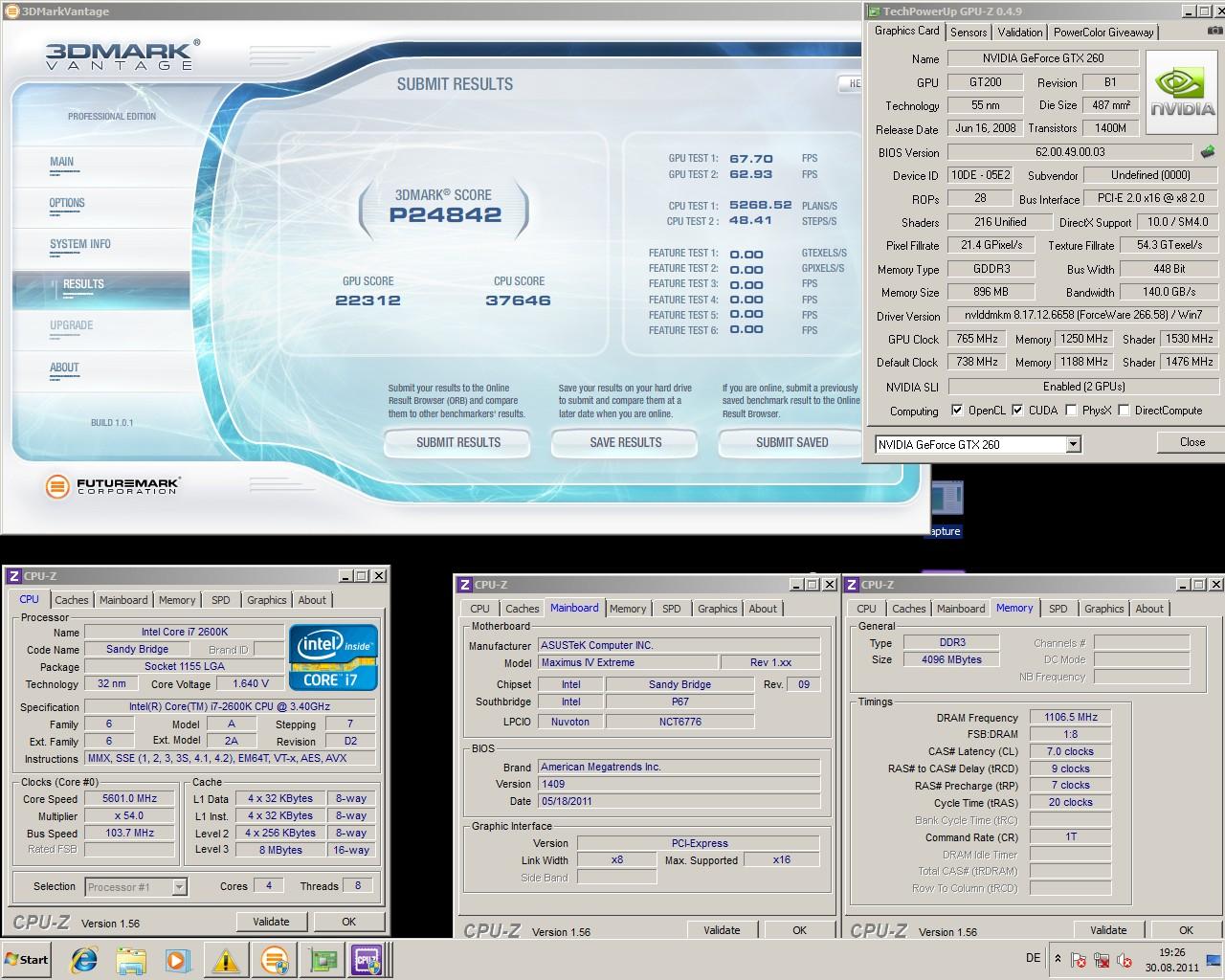The width and height of the screenshot is (1225, 980).
Task: Click the DRAM Frequency 1106.5 MHz value
Action: (1070, 718)
